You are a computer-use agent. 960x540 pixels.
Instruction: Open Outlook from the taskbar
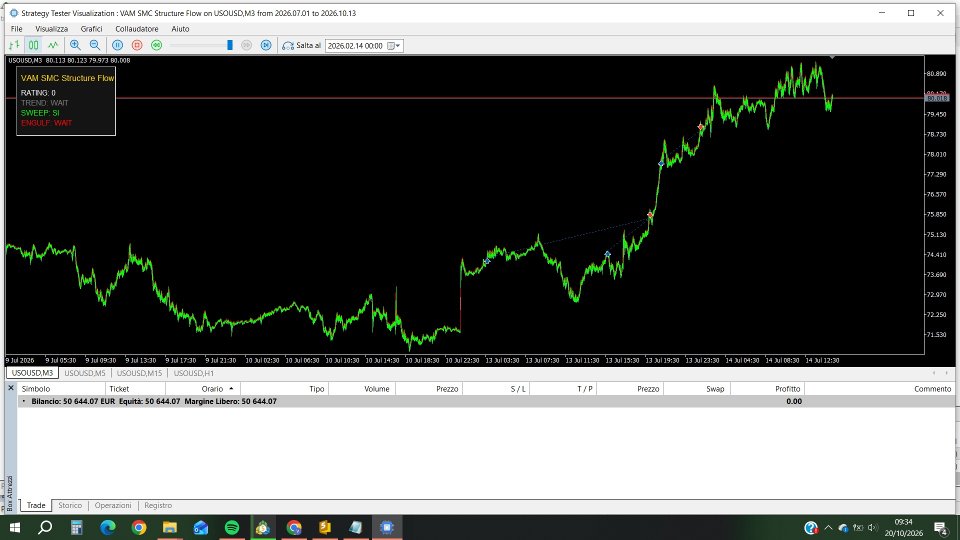[x=201, y=527]
